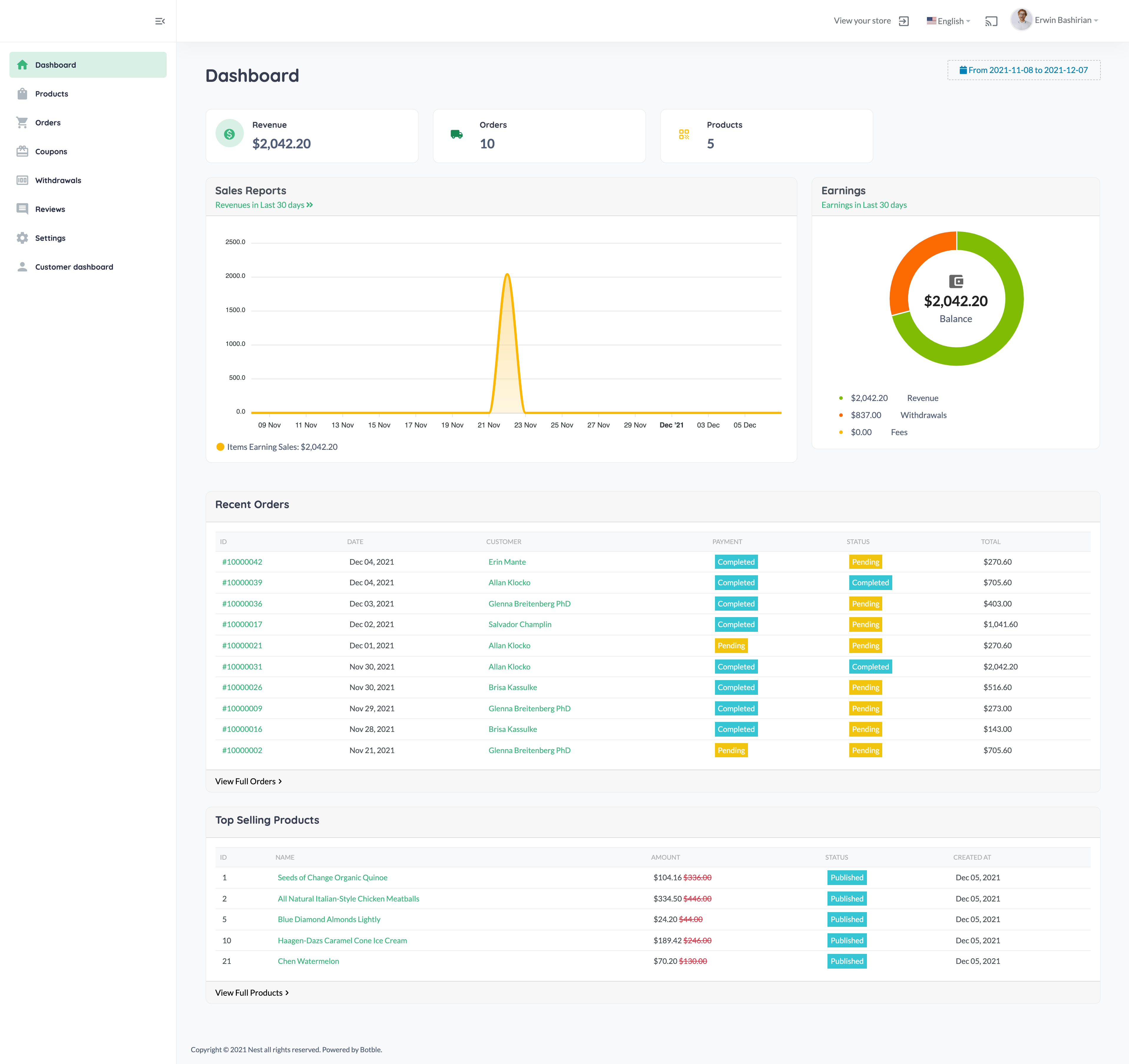
Task: Click the $1,041.60 total cell
Action: coord(1001,624)
